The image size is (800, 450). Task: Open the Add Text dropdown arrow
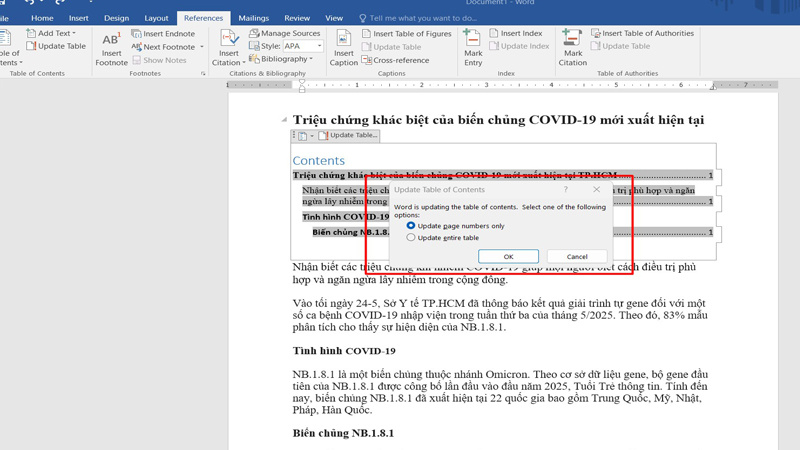[x=74, y=33]
